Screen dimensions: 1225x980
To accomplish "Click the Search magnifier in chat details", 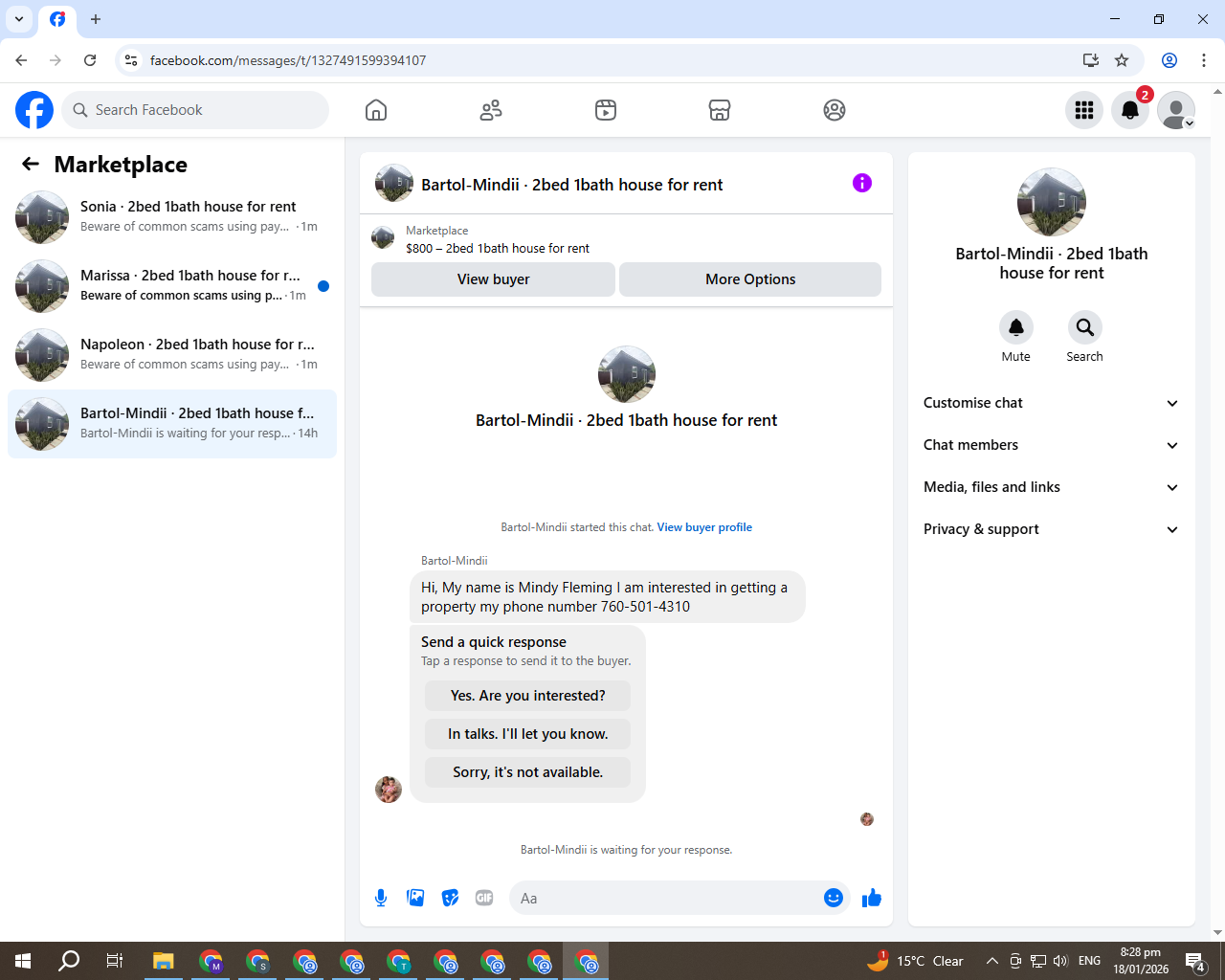I will tap(1085, 327).
